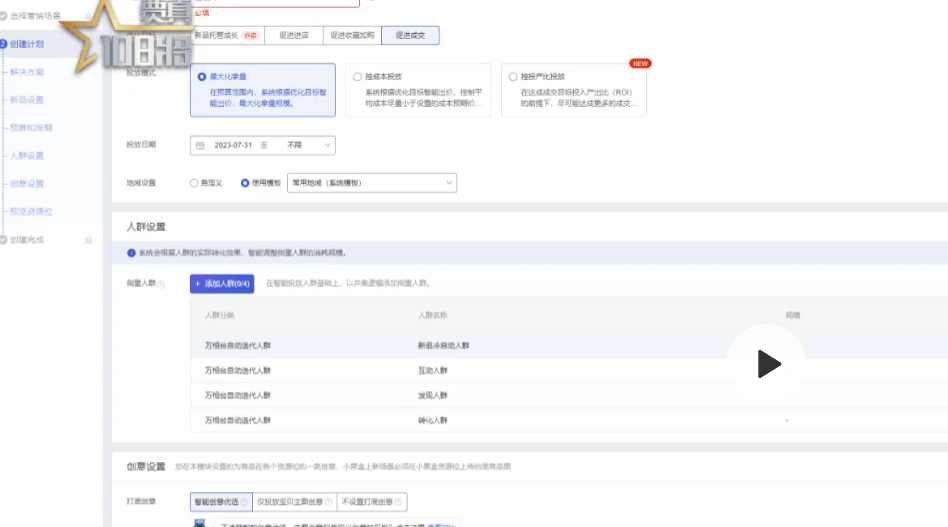Viewport: 948px width, 527px height.
Task: Select 自定义 region setting radio
Action: point(194,183)
